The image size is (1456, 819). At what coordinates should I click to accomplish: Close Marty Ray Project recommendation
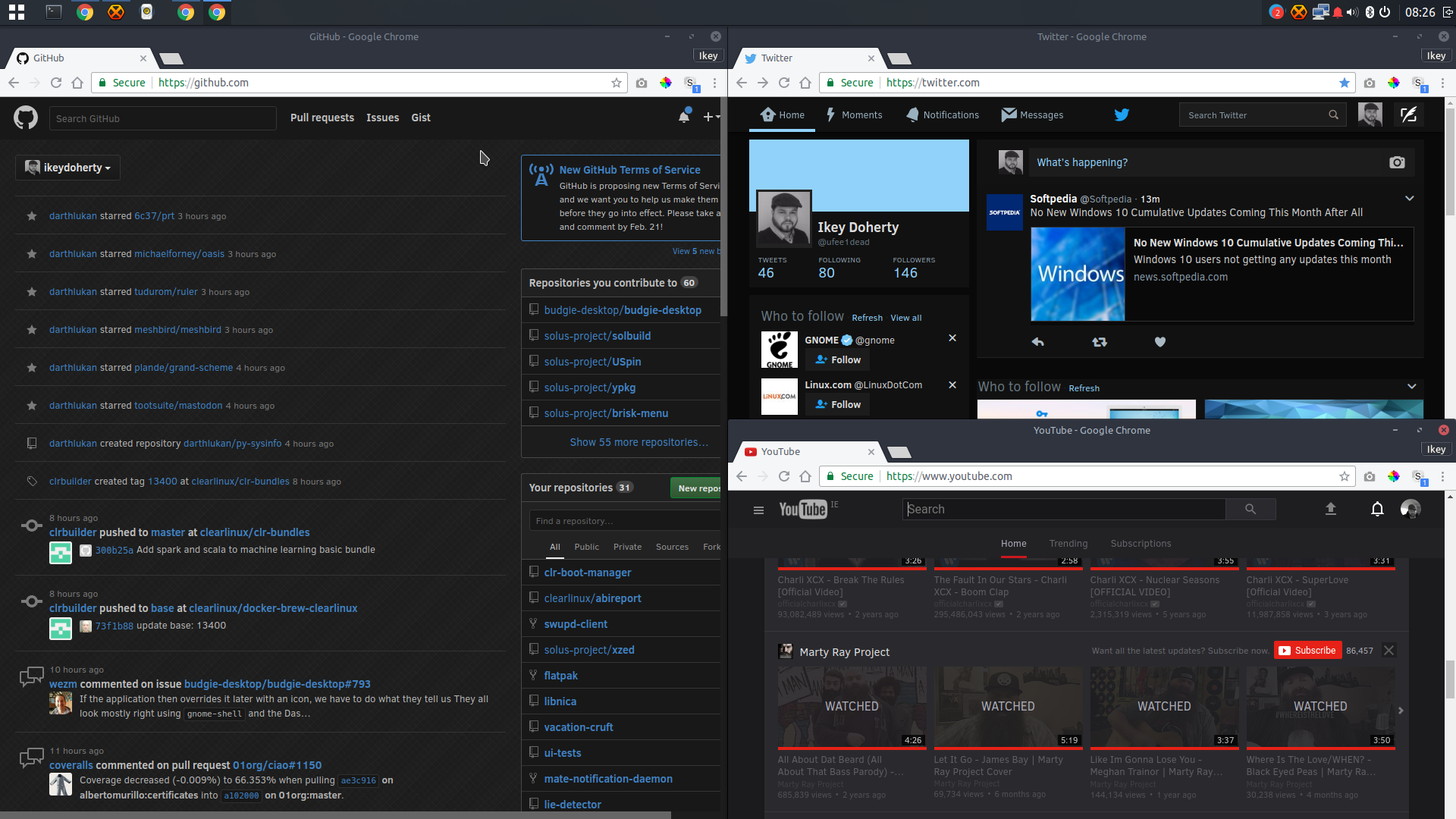click(1389, 651)
